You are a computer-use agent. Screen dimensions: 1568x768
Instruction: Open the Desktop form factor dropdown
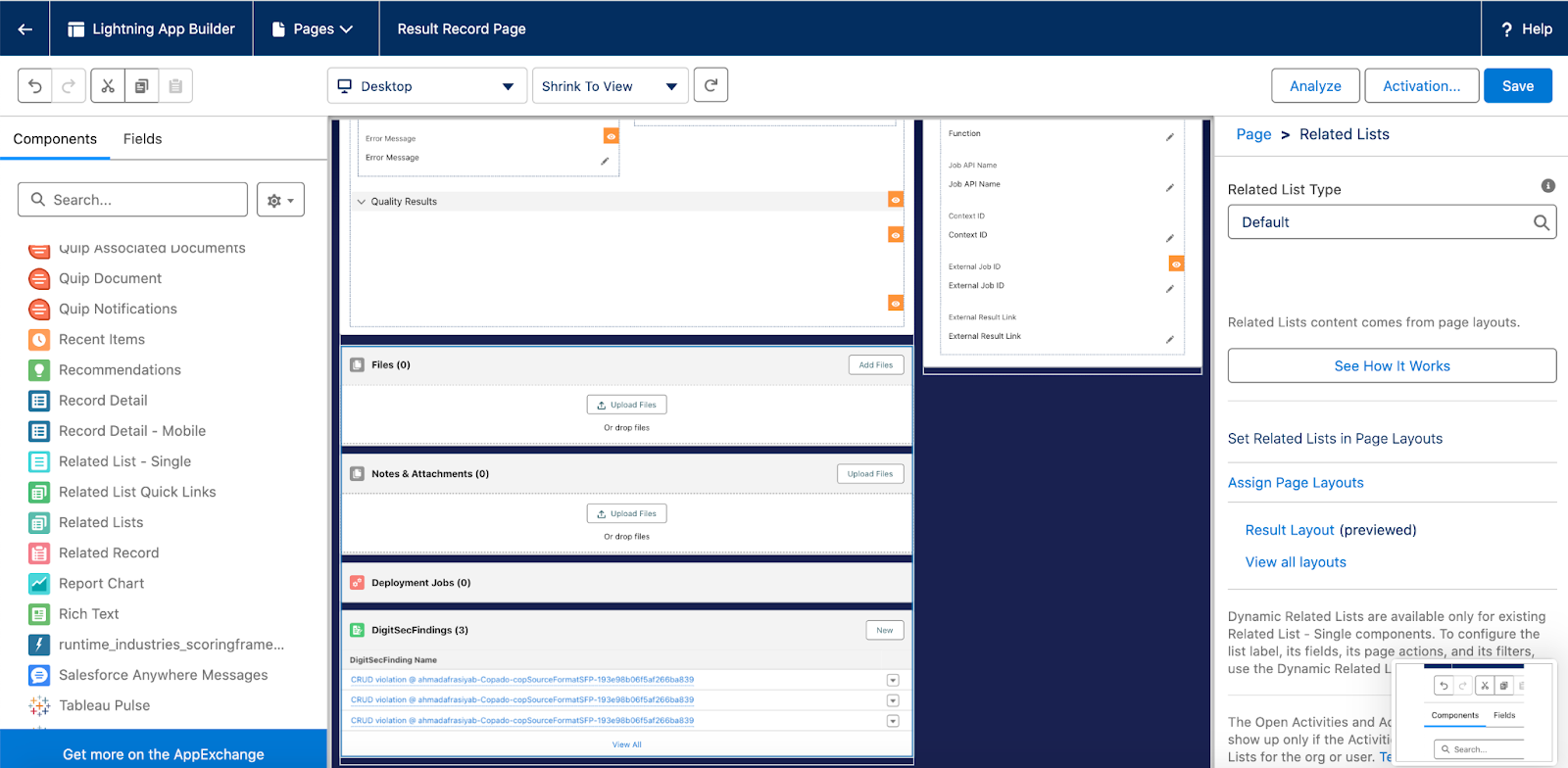point(426,86)
